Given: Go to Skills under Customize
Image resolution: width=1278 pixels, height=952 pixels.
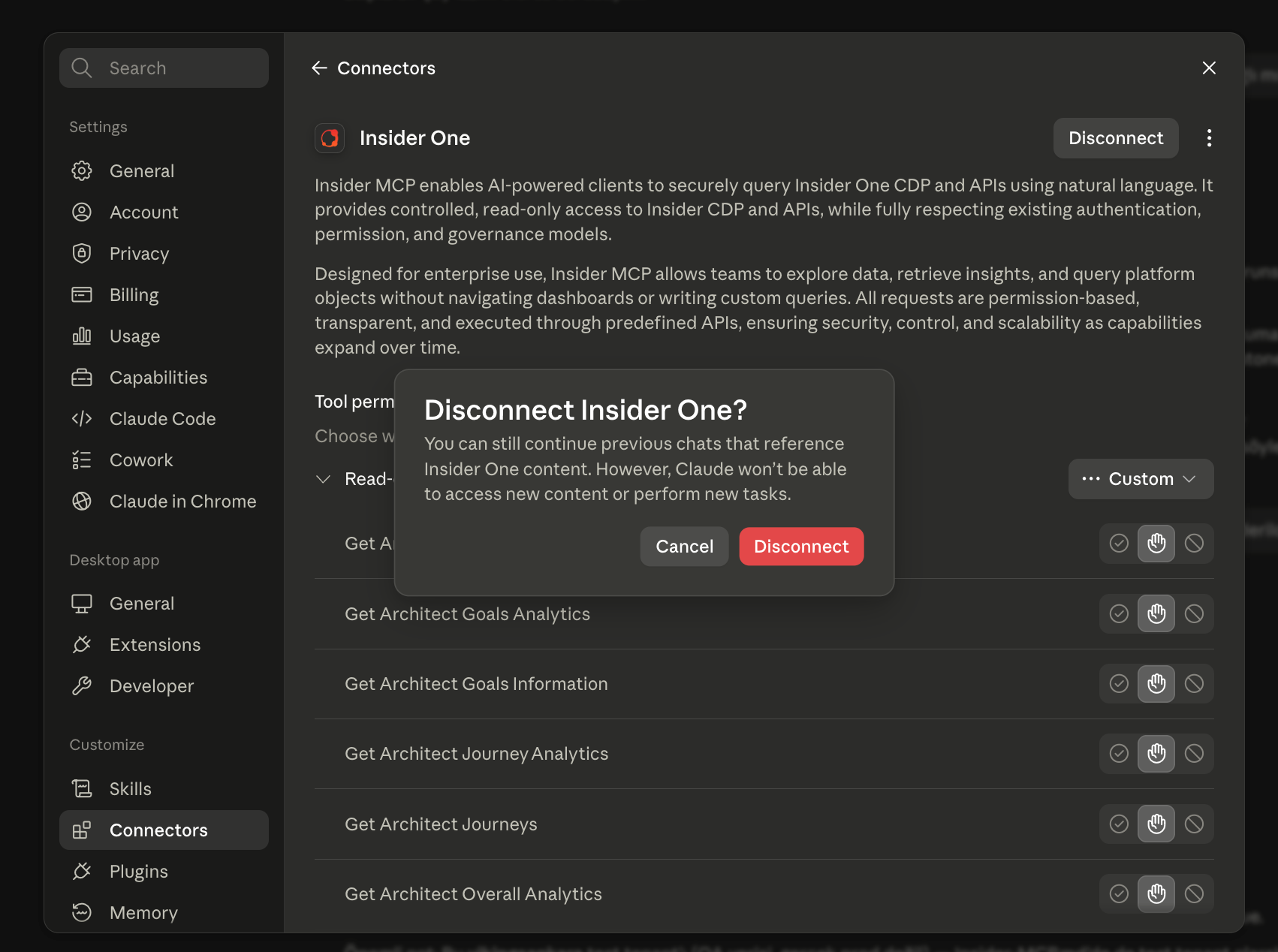Looking at the screenshot, I should (164, 789).
